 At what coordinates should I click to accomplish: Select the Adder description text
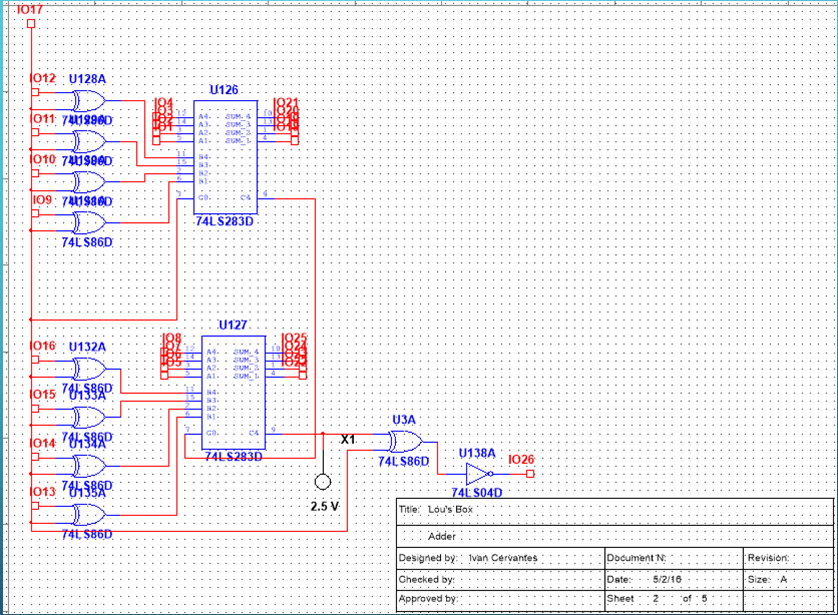tap(442, 537)
